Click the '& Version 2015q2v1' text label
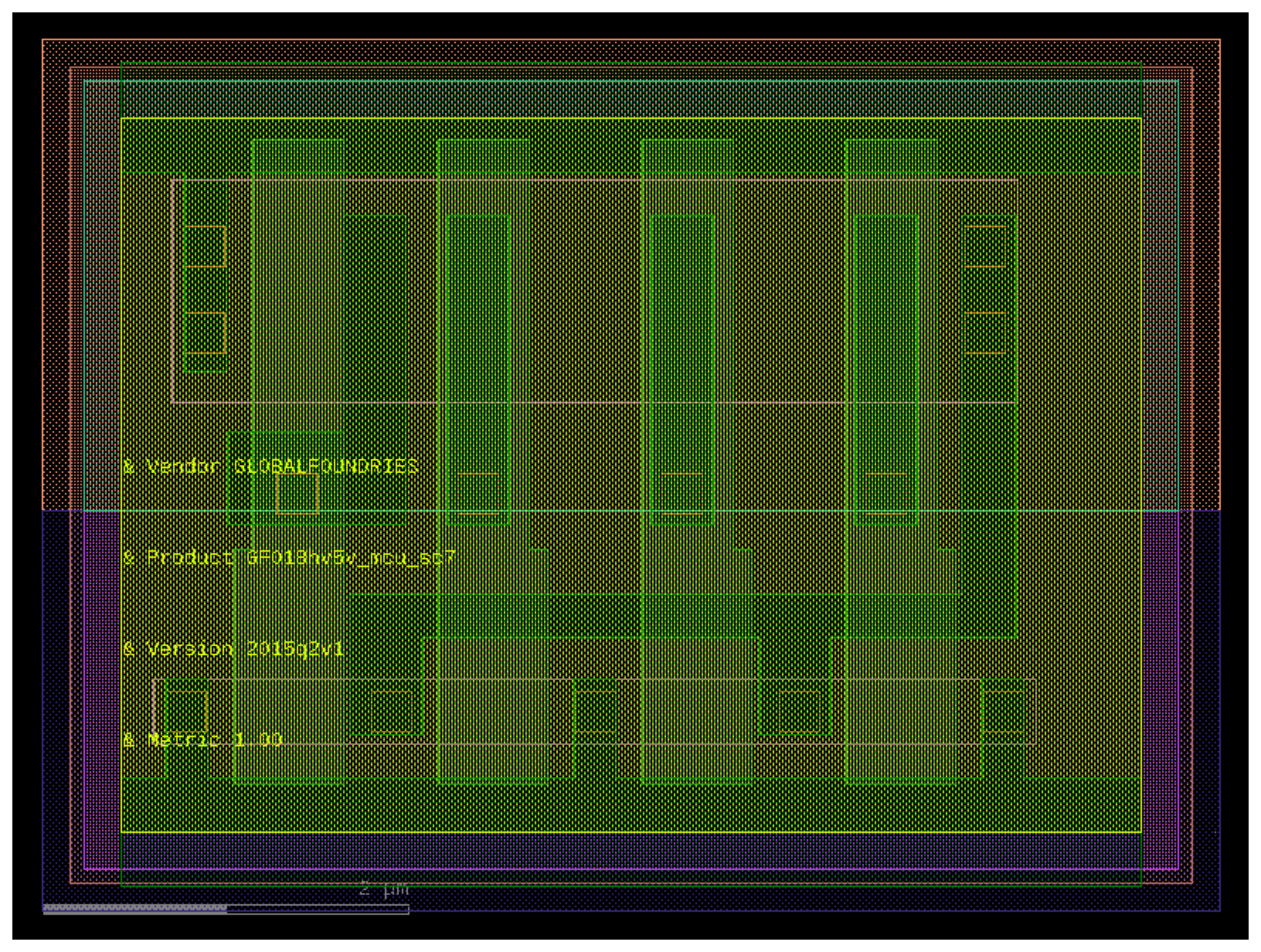The height and width of the screenshot is (952, 1261). coord(233,650)
